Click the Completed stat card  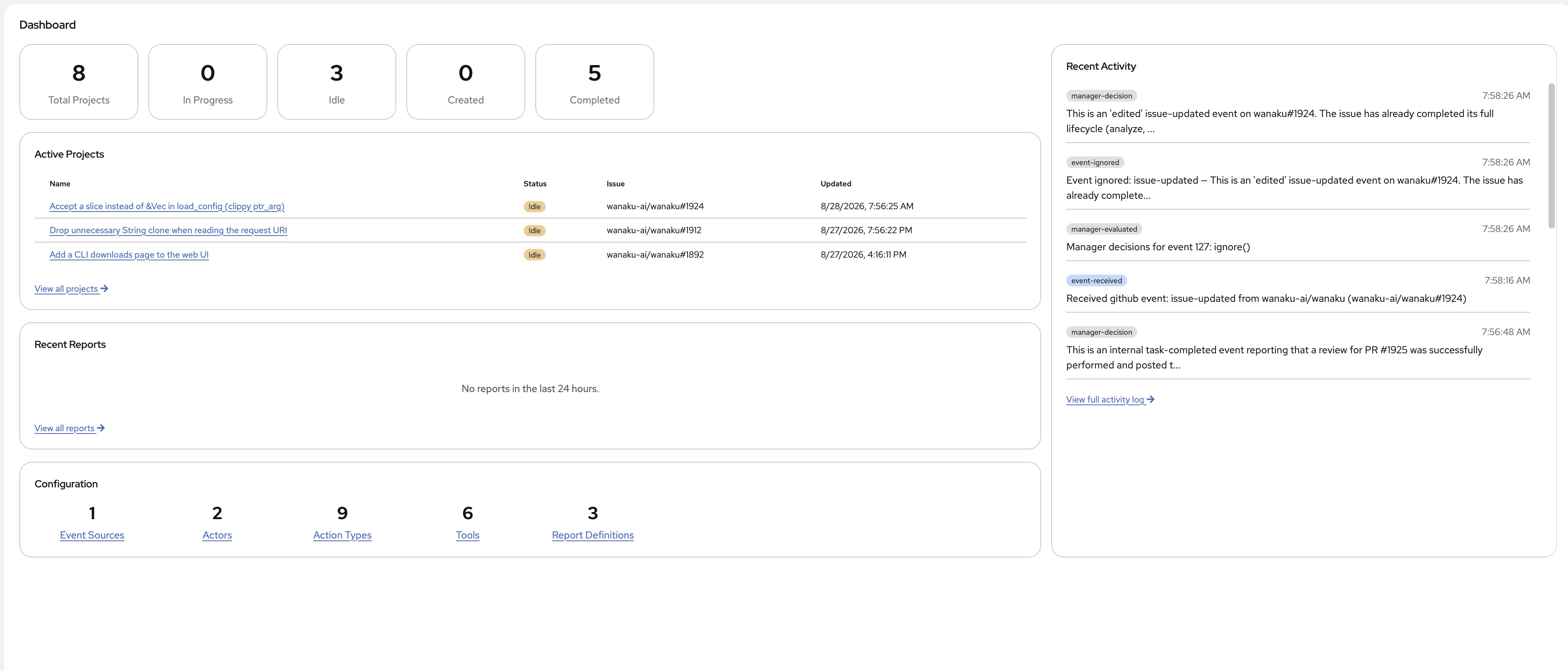pos(595,82)
